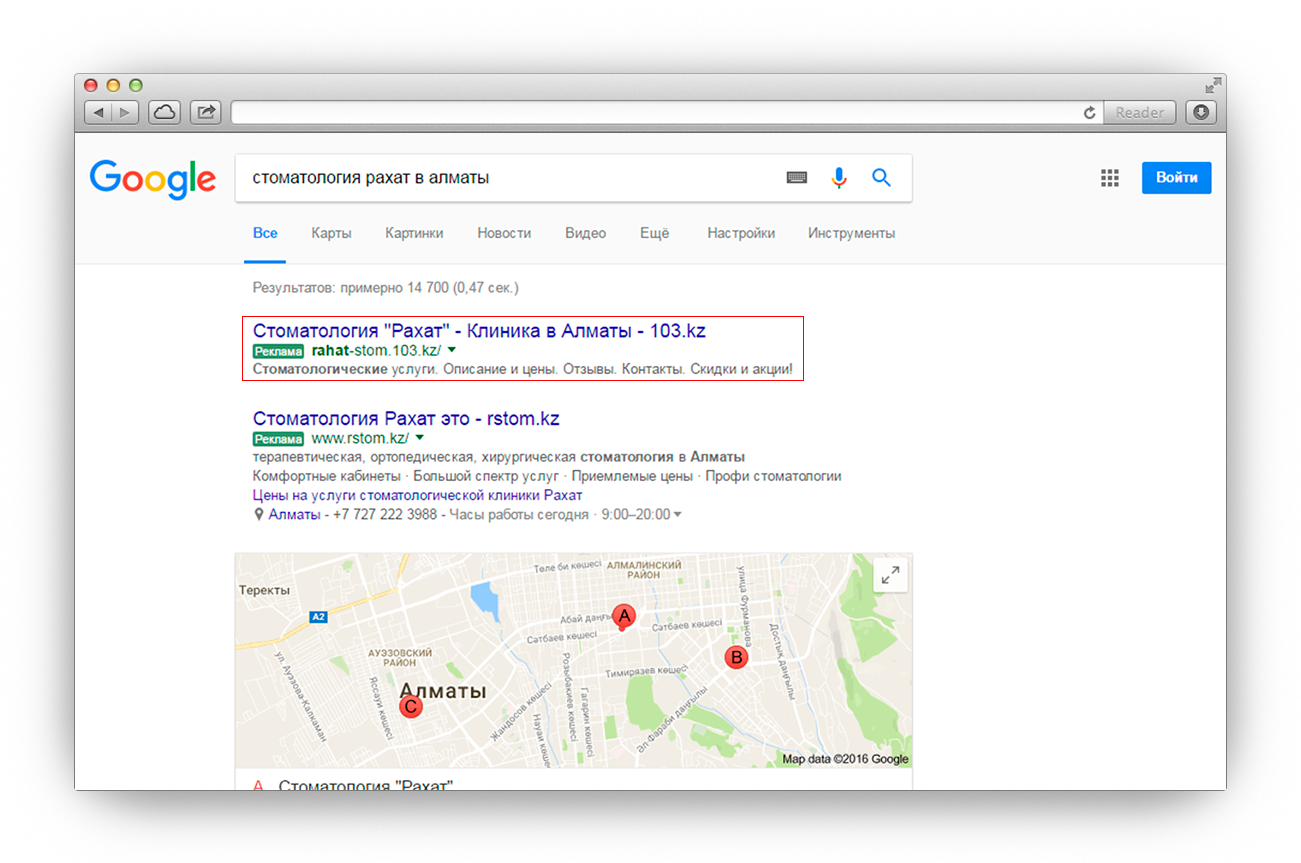
Task: Click the Google logo
Action: [x=153, y=179]
